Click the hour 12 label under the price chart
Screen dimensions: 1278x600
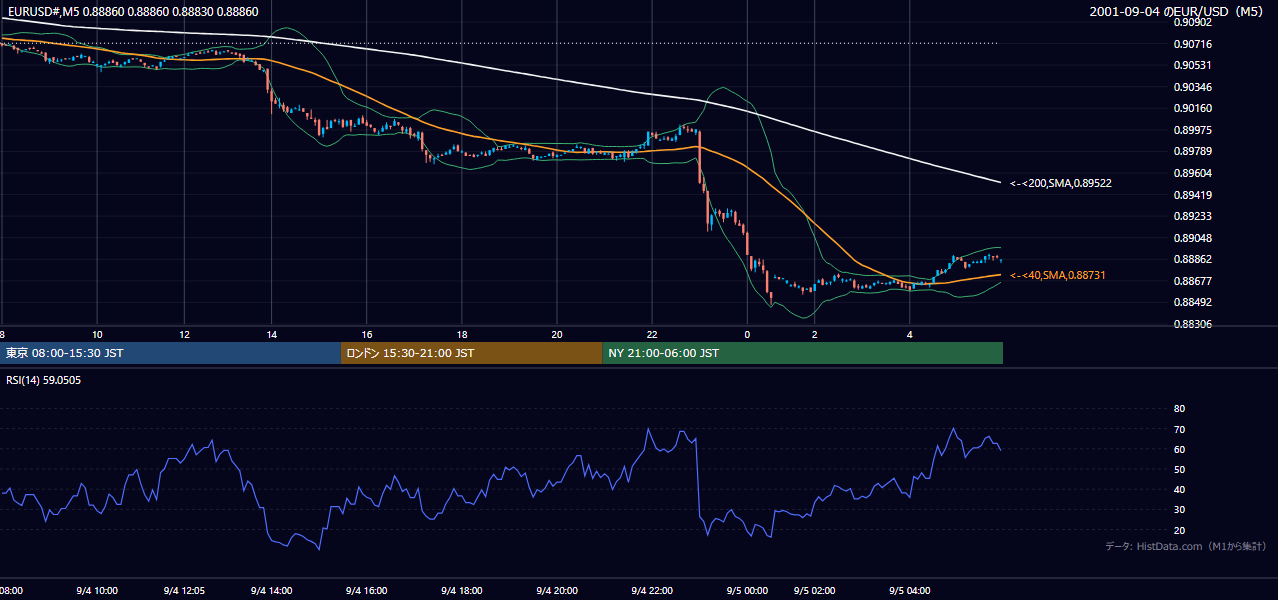click(185, 334)
